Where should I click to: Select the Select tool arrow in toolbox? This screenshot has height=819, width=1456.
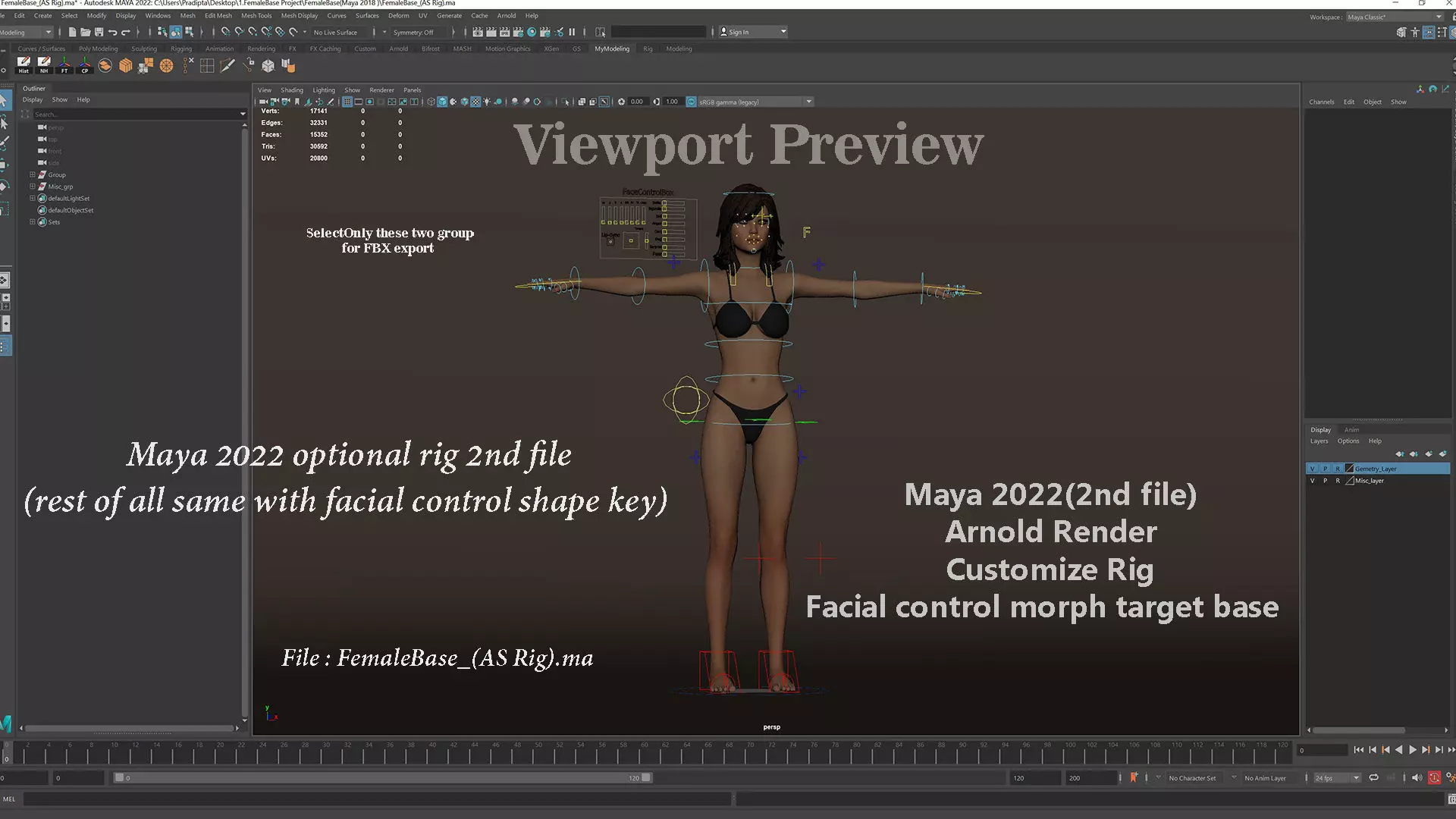tap(4, 100)
